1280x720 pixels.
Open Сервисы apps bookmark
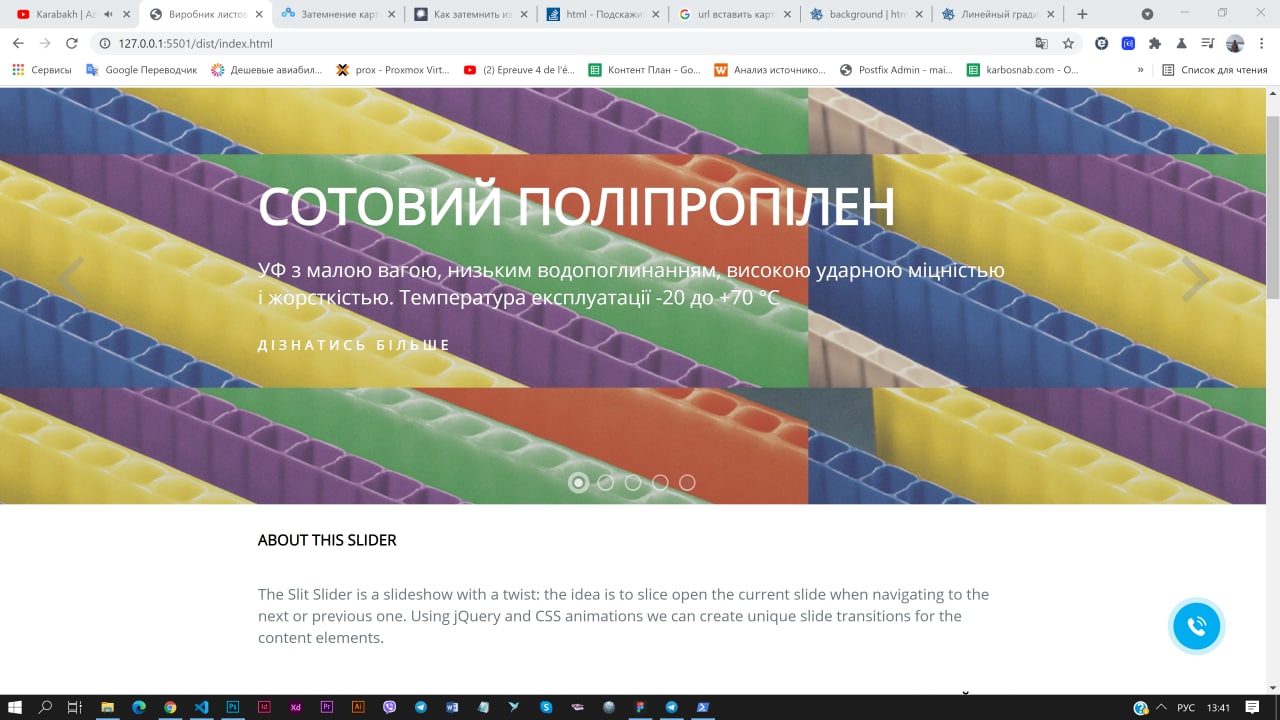pos(41,70)
